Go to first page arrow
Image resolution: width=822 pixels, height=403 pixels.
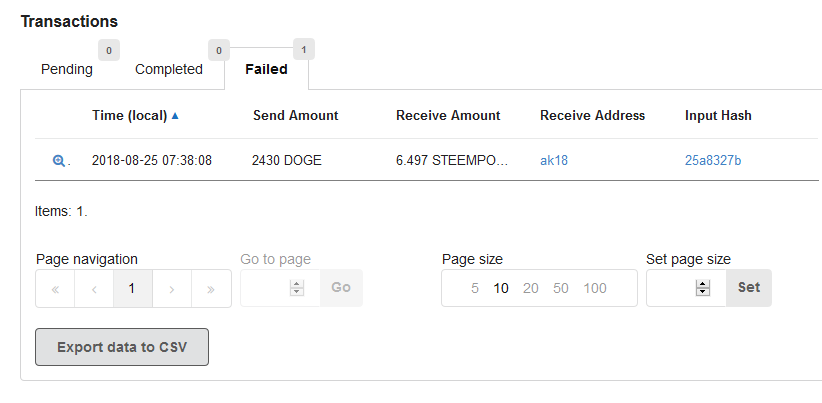pos(55,288)
